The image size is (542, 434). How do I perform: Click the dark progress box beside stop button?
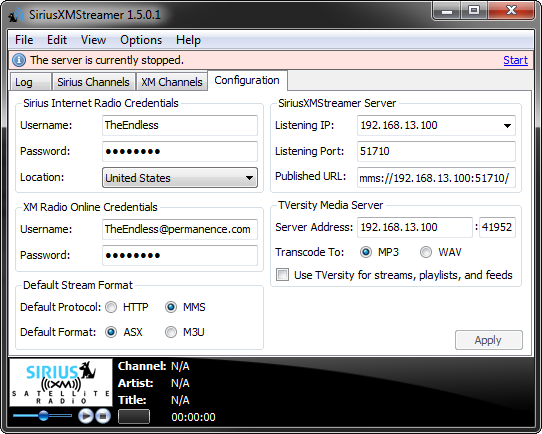(x=134, y=416)
